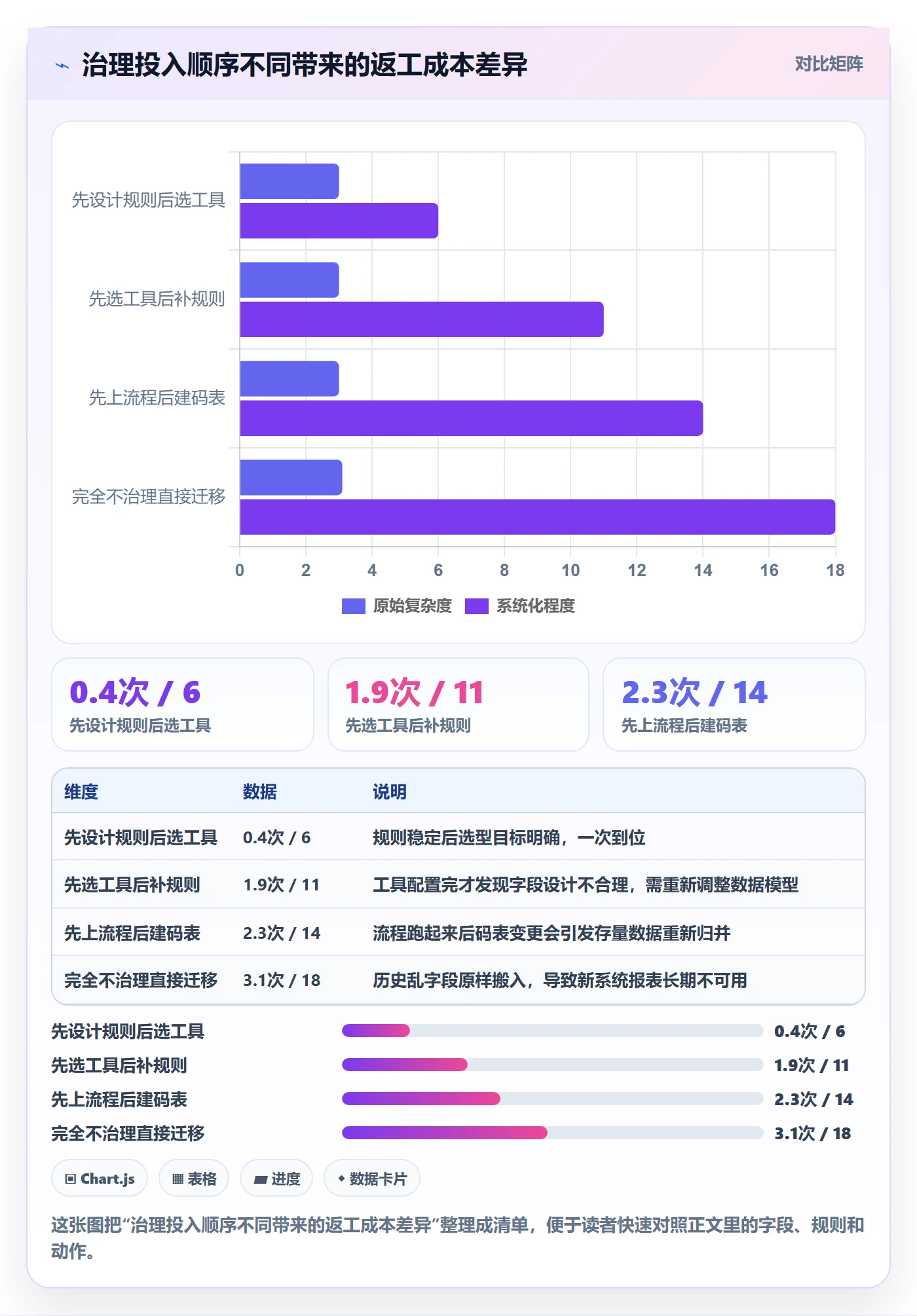Select the 数据卡片 tag chip
Screen dimensions: 917x1316
(x=372, y=1179)
